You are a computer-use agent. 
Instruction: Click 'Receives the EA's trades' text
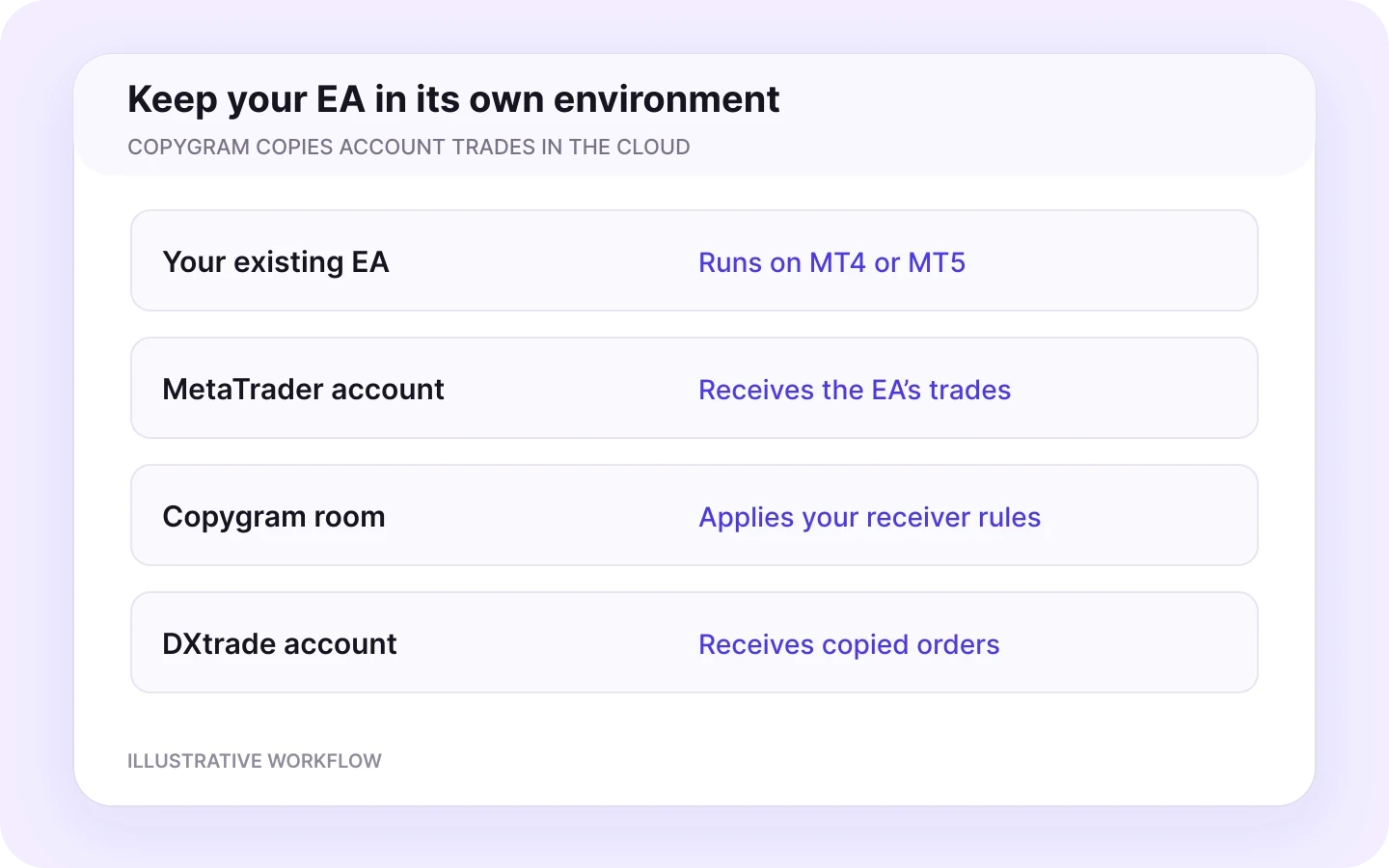click(x=855, y=390)
